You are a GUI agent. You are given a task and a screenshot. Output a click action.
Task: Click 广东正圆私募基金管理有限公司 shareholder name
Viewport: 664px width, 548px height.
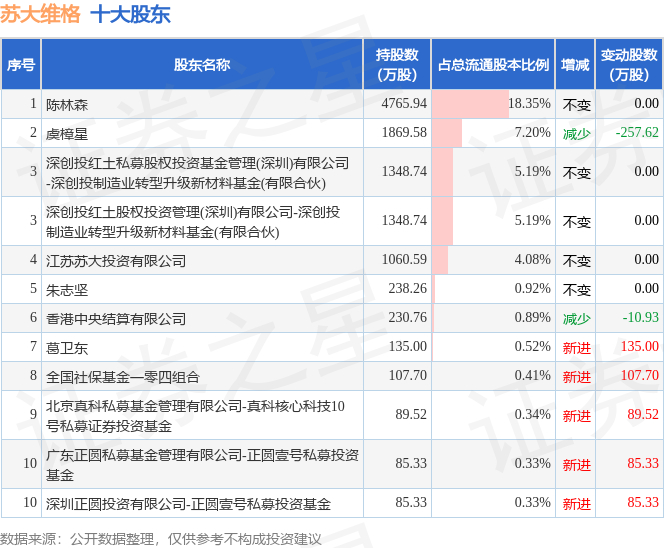coord(202,465)
